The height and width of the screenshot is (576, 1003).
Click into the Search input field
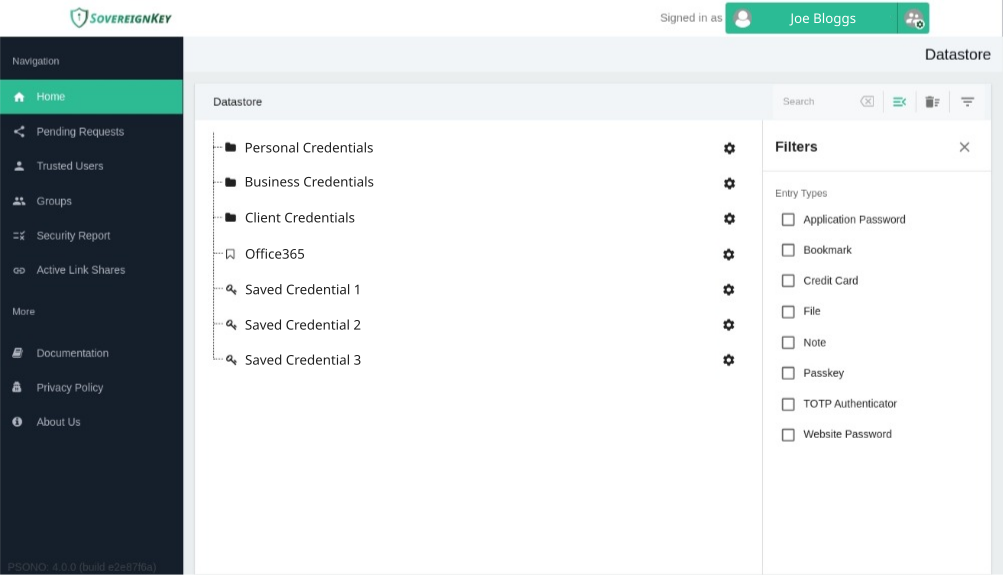coord(815,102)
